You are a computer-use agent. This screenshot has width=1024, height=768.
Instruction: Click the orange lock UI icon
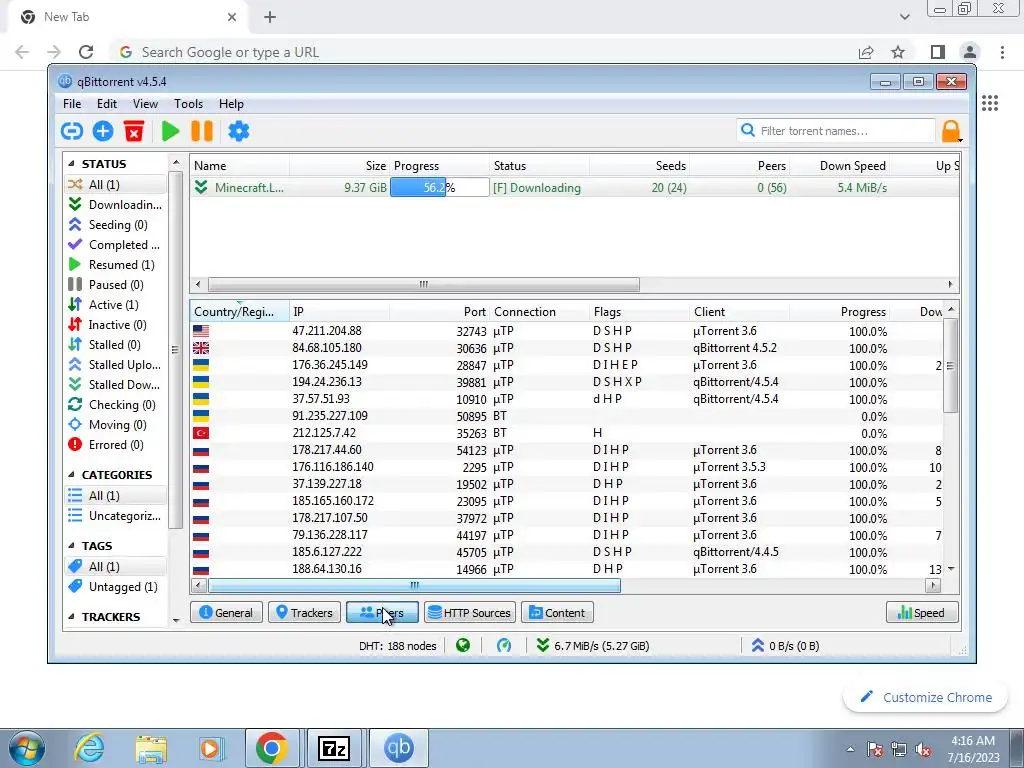click(x=951, y=131)
